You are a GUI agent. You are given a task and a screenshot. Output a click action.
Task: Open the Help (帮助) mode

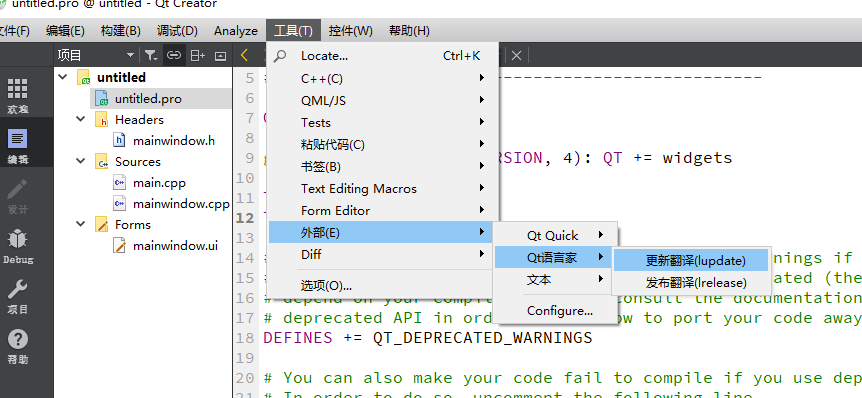pos(17,346)
